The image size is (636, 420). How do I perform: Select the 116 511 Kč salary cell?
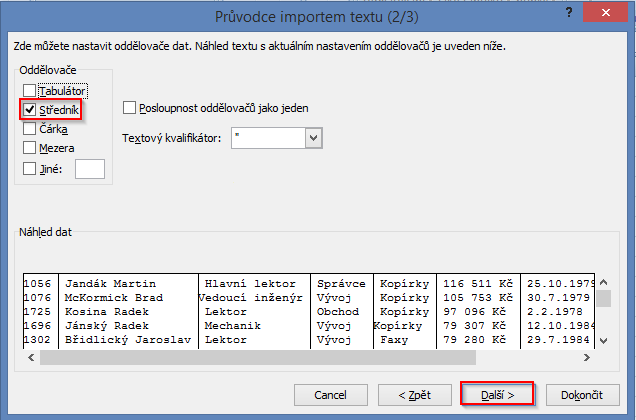coord(478,284)
